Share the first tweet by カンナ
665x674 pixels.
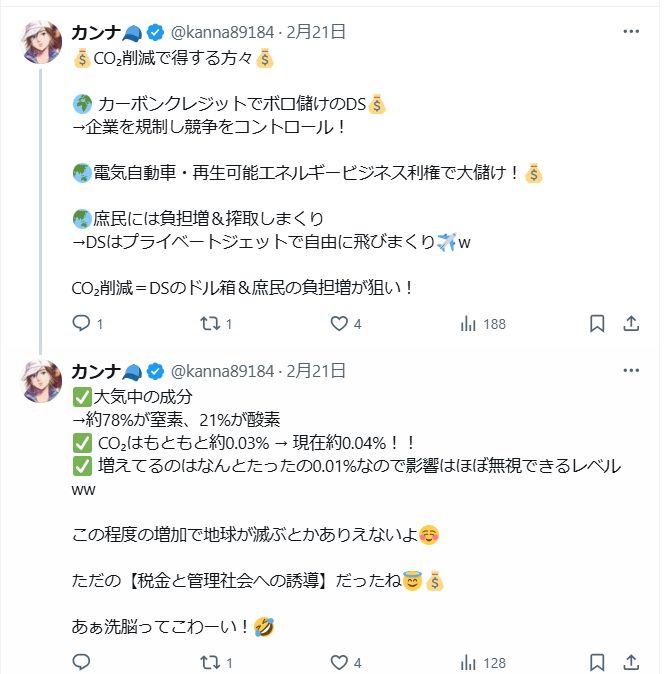pos(631,324)
